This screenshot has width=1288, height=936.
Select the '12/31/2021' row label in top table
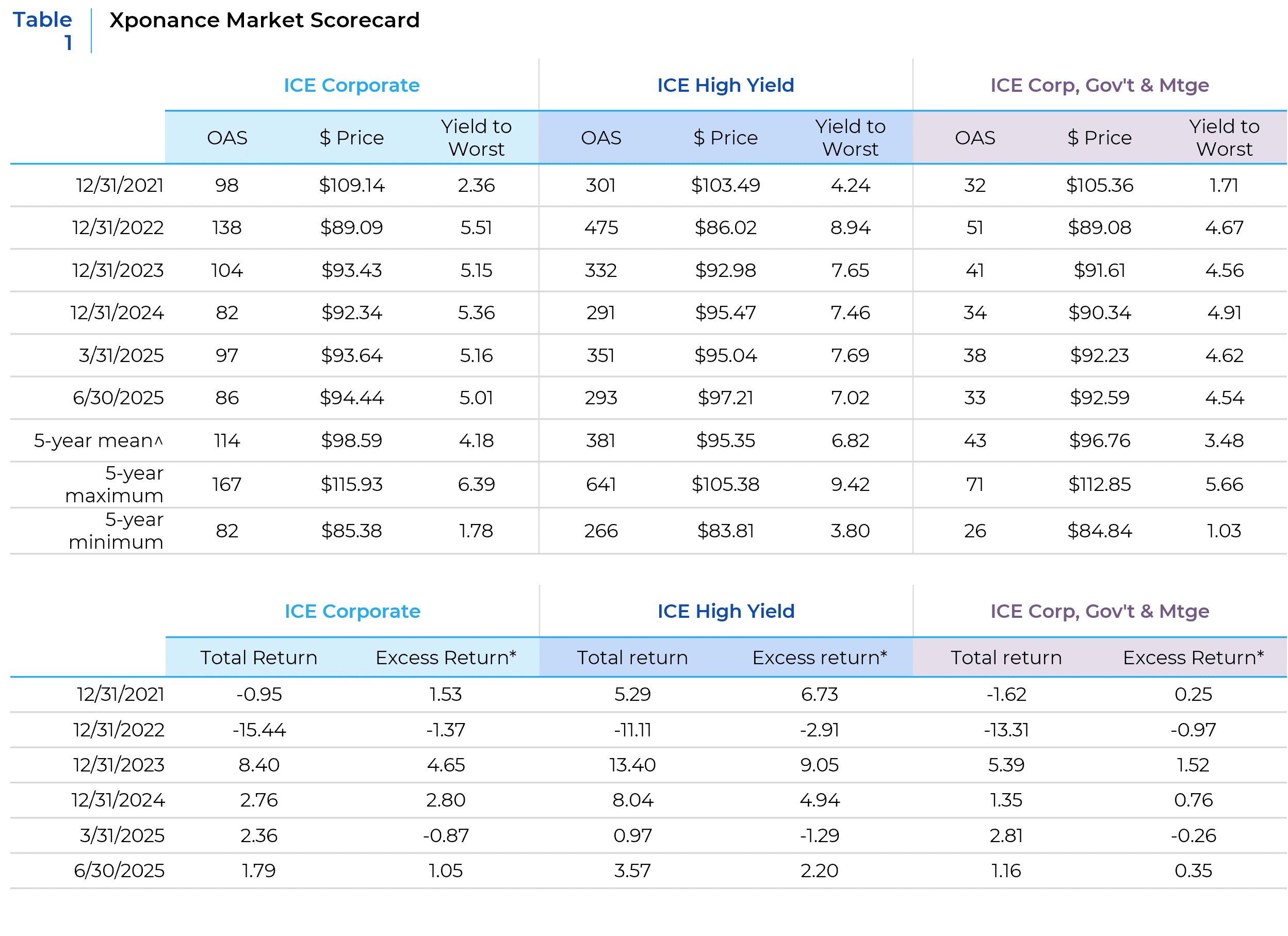(120, 185)
